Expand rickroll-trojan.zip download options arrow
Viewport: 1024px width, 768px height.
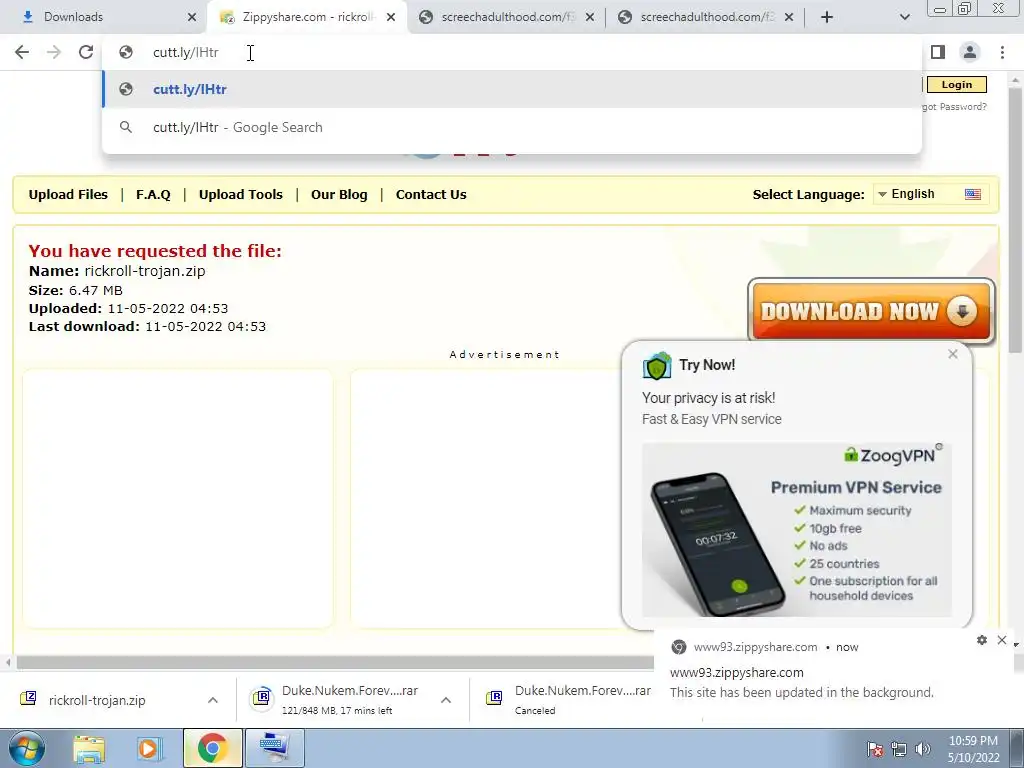click(213, 700)
